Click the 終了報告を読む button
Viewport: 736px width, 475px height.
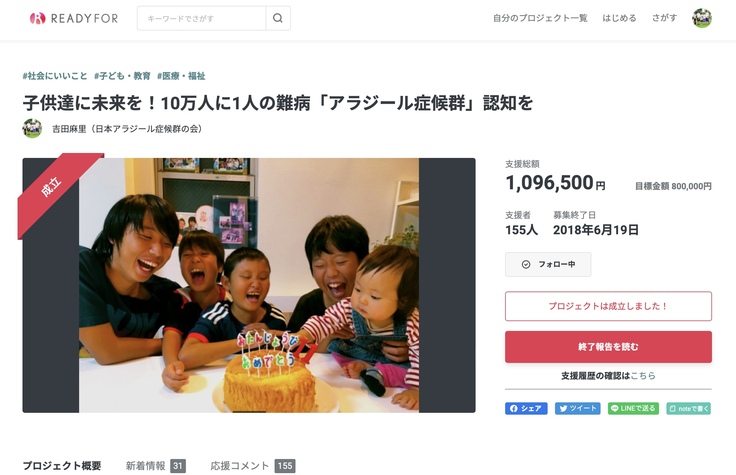coord(608,347)
